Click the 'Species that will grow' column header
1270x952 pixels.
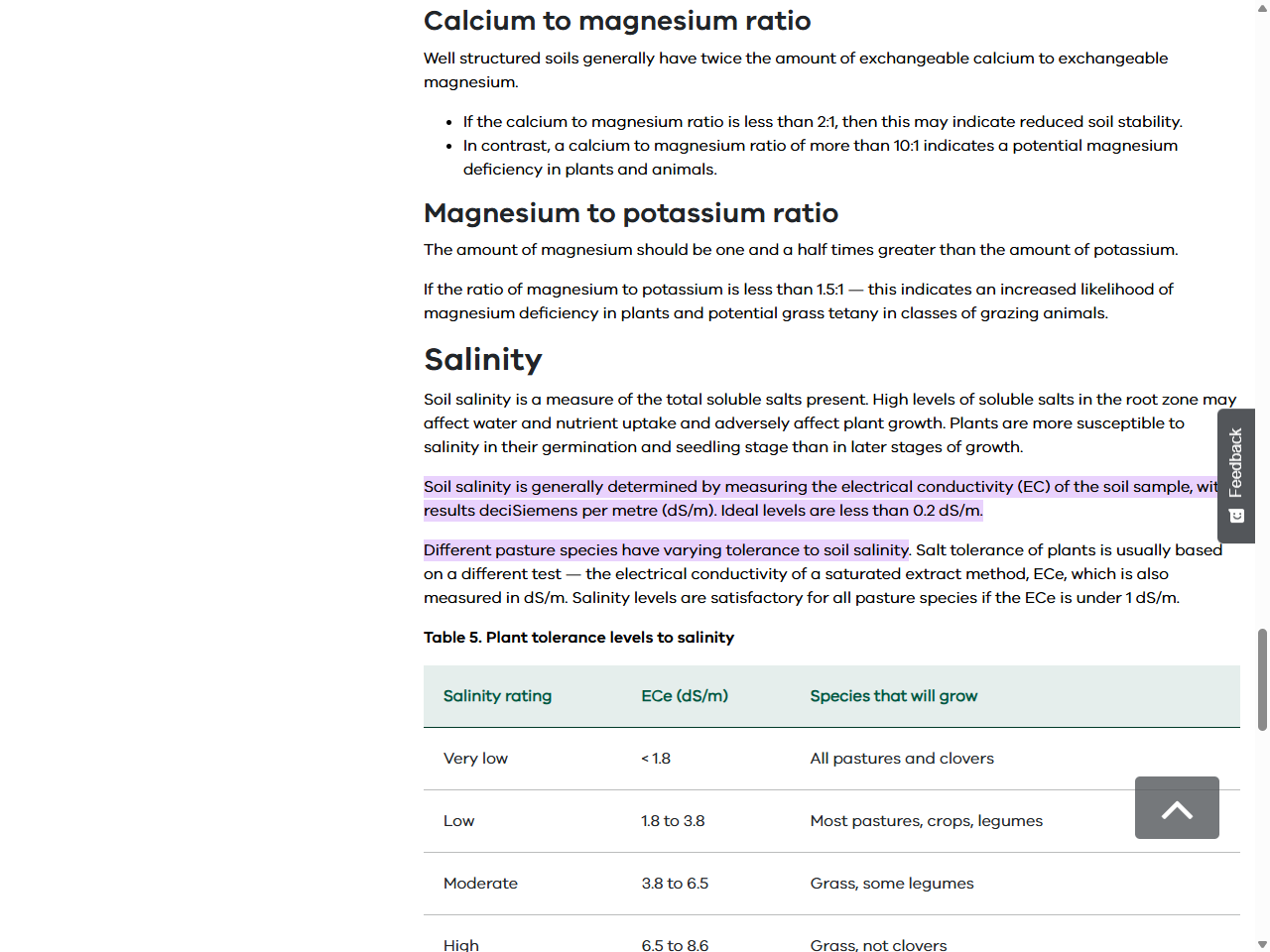click(894, 696)
